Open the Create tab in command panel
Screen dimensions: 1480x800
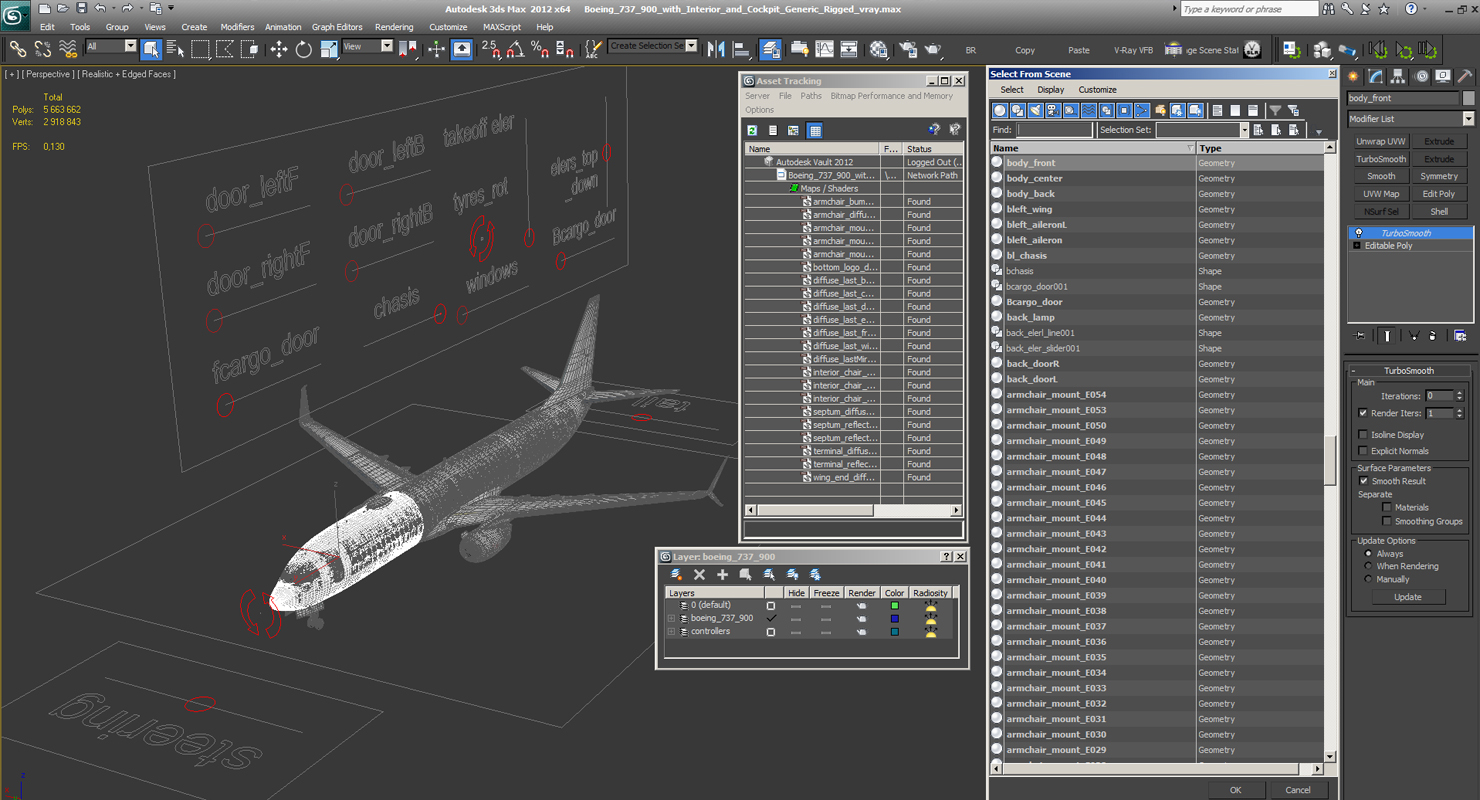point(1354,76)
